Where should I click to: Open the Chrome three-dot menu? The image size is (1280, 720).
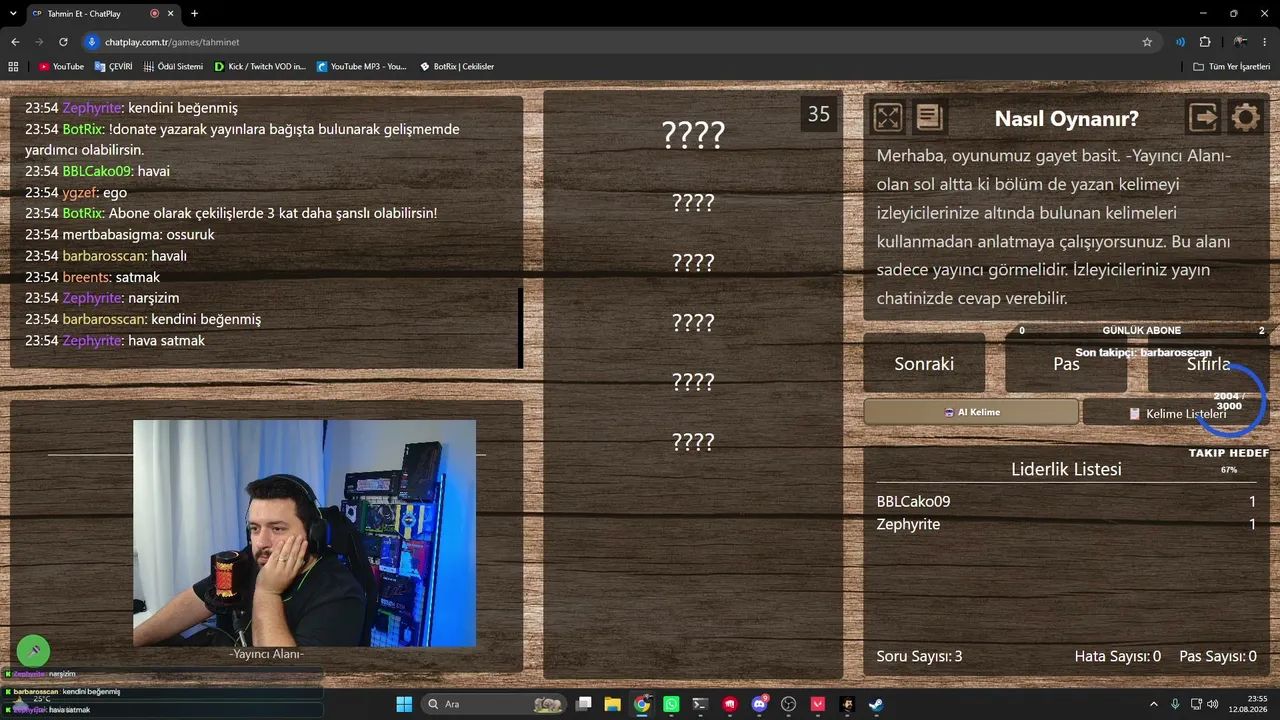[x=1266, y=42]
